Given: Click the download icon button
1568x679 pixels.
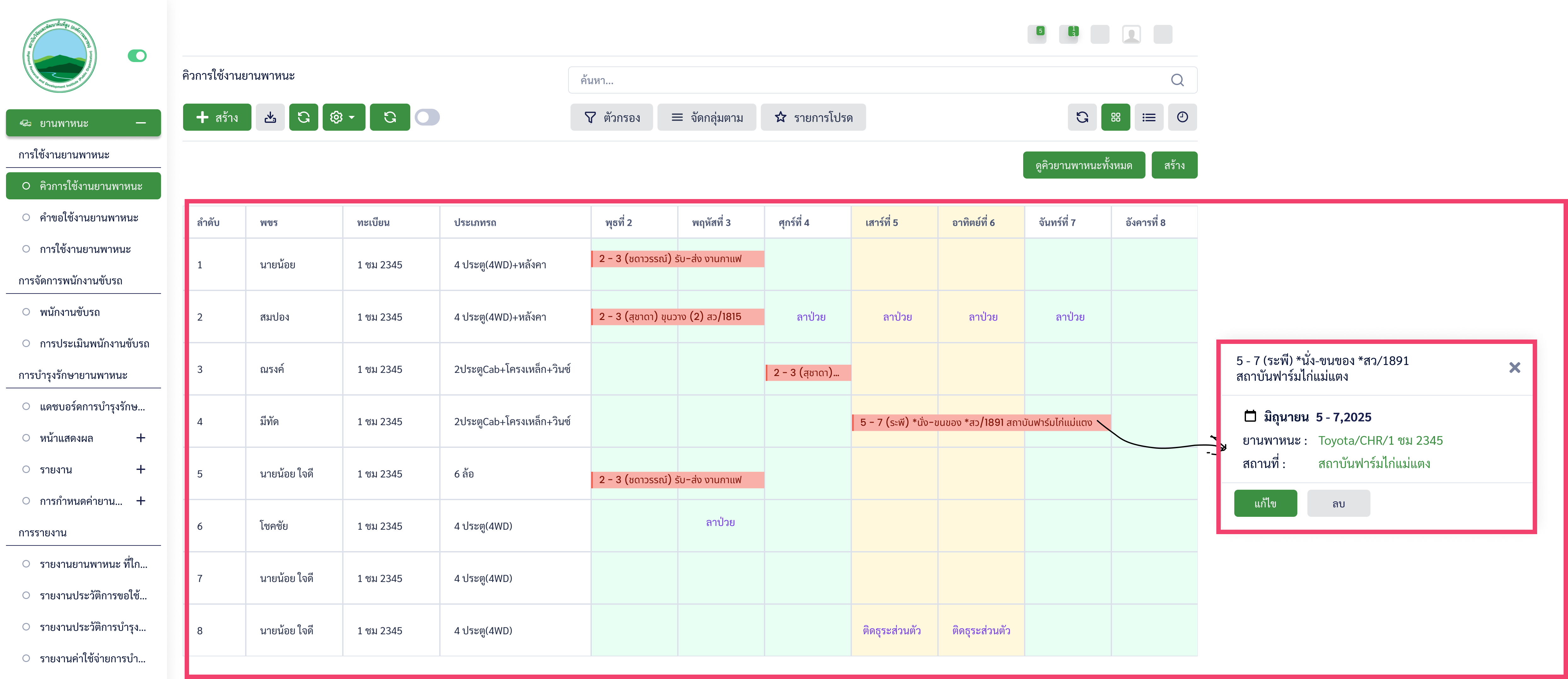Looking at the screenshot, I should pyautogui.click(x=270, y=117).
